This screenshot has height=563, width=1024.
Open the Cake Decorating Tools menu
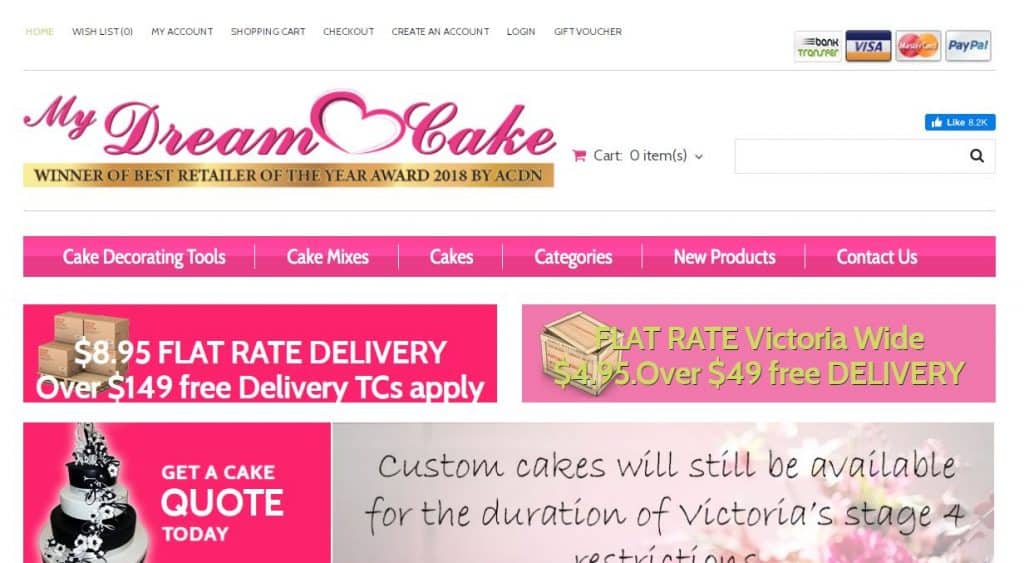(144, 257)
